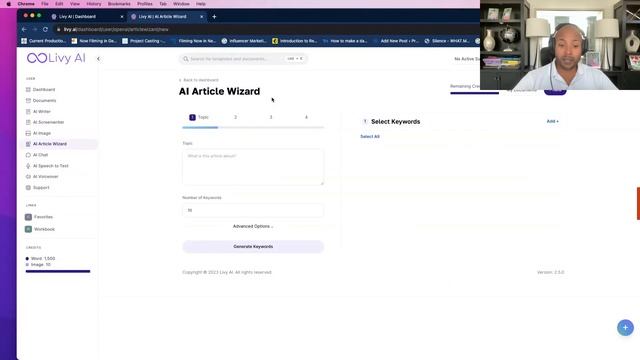This screenshot has height=360, width=640.
Task: Click in the Topic text area
Action: [253, 167]
